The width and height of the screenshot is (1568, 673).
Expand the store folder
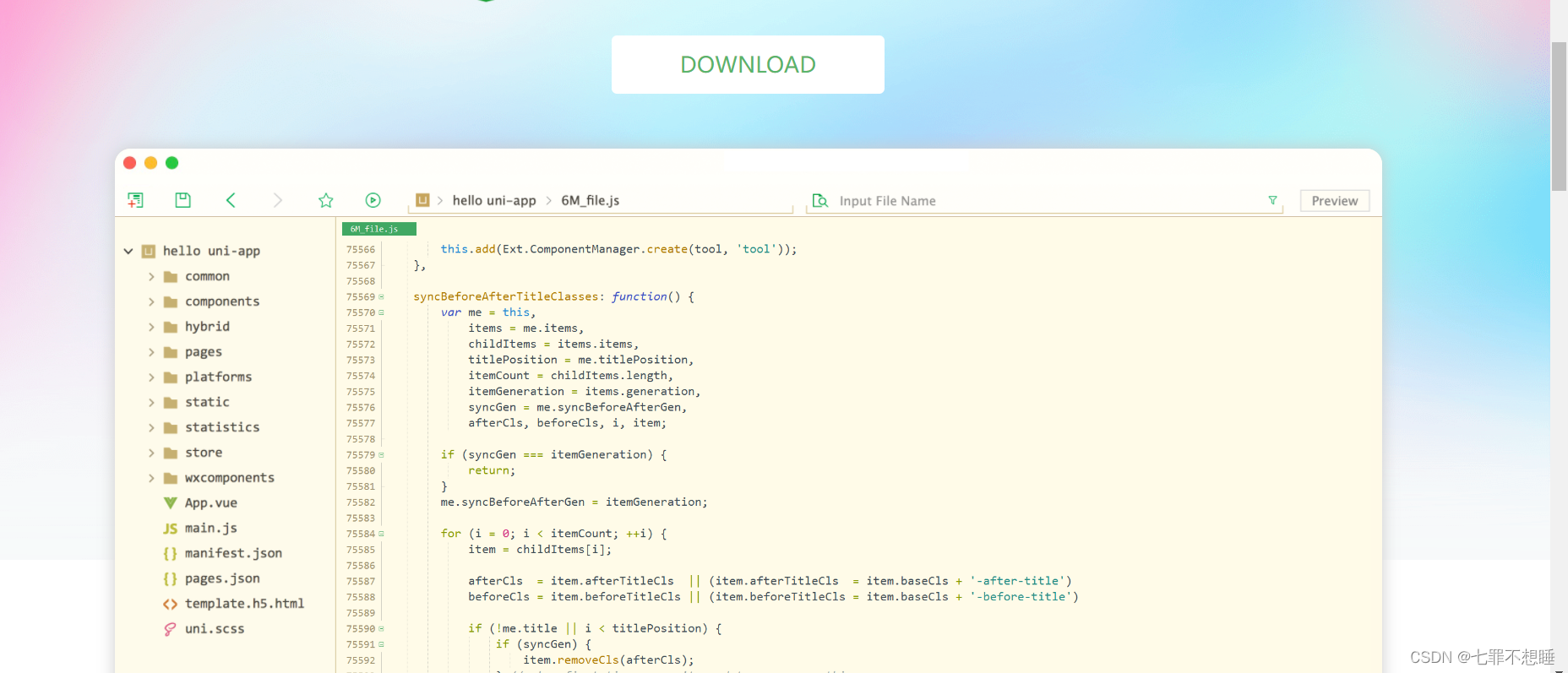(151, 453)
